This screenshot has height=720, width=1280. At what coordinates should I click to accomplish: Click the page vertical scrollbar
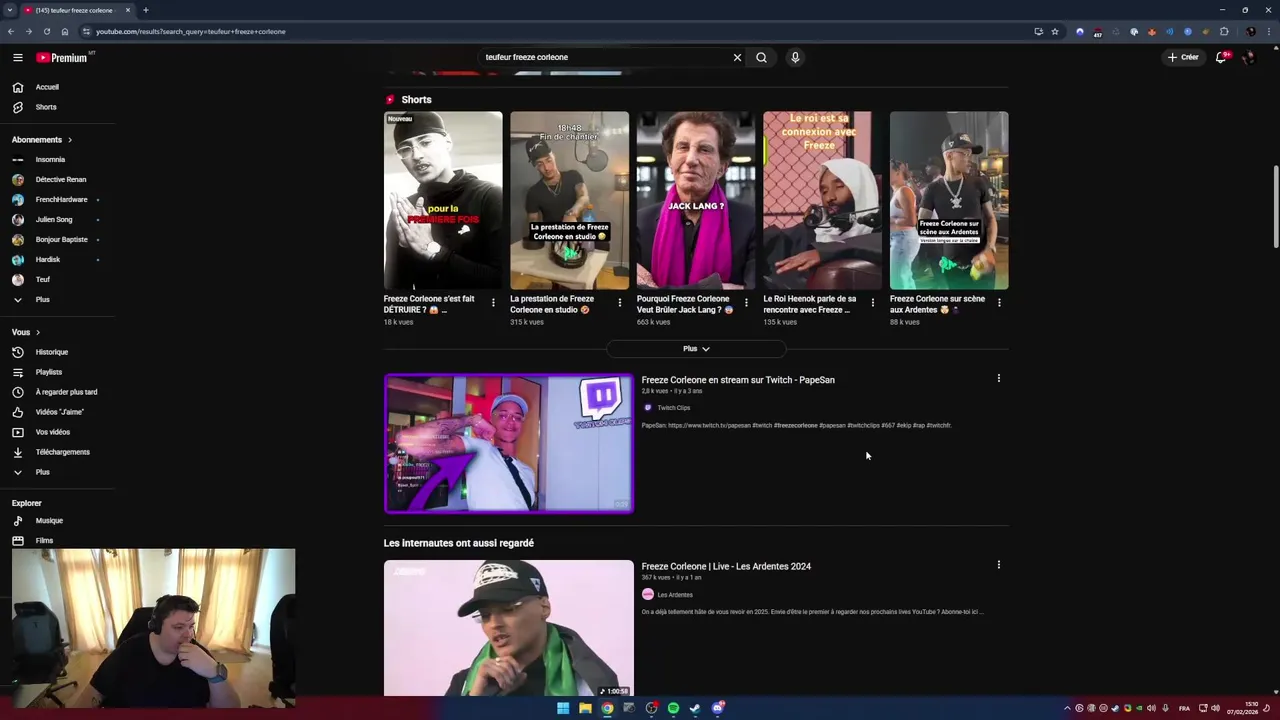point(1275,208)
